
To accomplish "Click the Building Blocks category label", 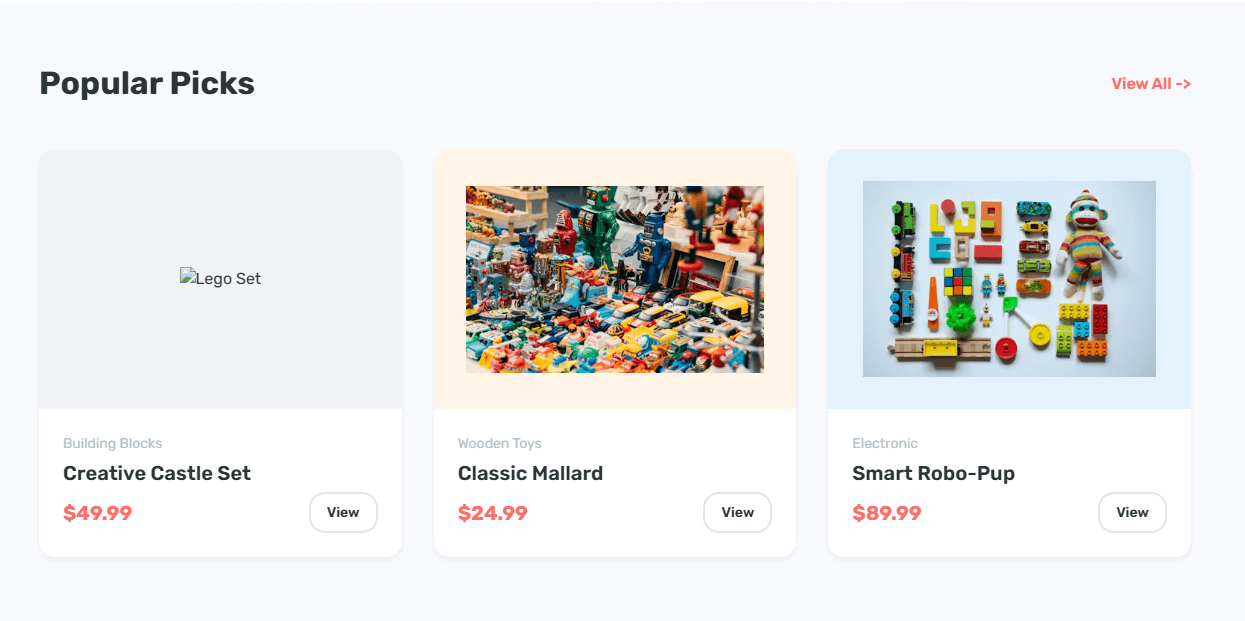I will [112, 443].
